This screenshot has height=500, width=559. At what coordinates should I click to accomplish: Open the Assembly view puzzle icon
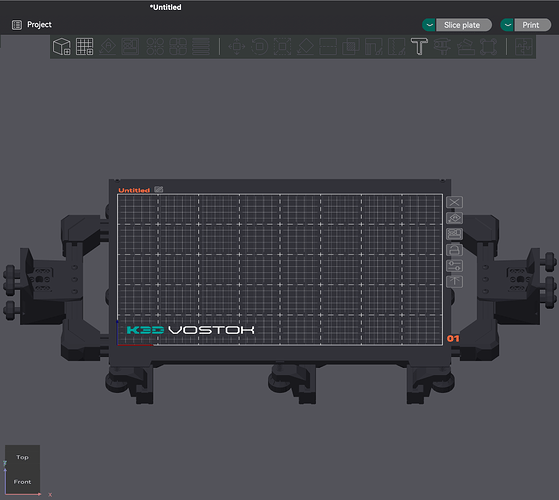pyautogui.click(x=524, y=47)
